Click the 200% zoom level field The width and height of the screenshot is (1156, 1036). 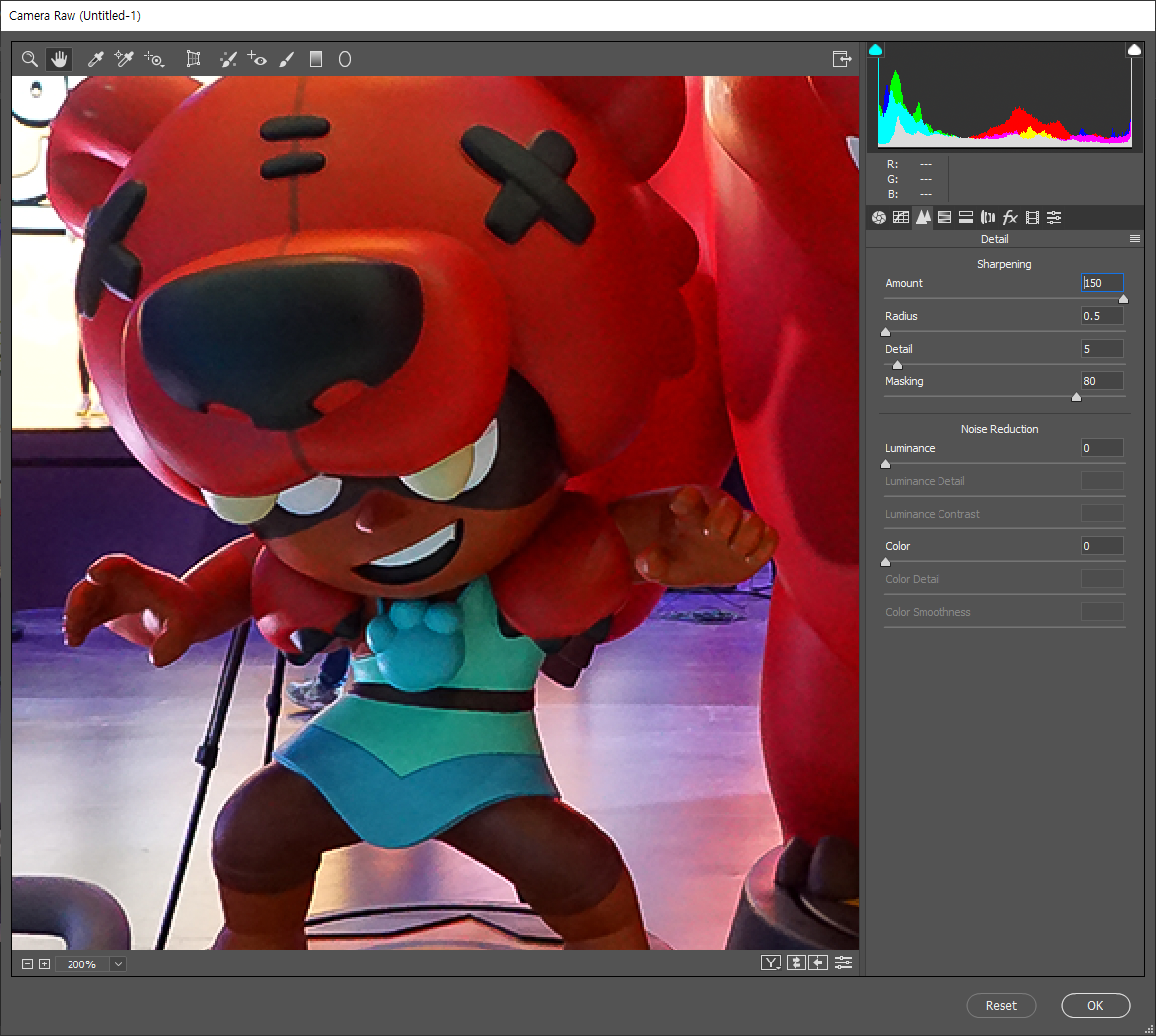(81, 963)
